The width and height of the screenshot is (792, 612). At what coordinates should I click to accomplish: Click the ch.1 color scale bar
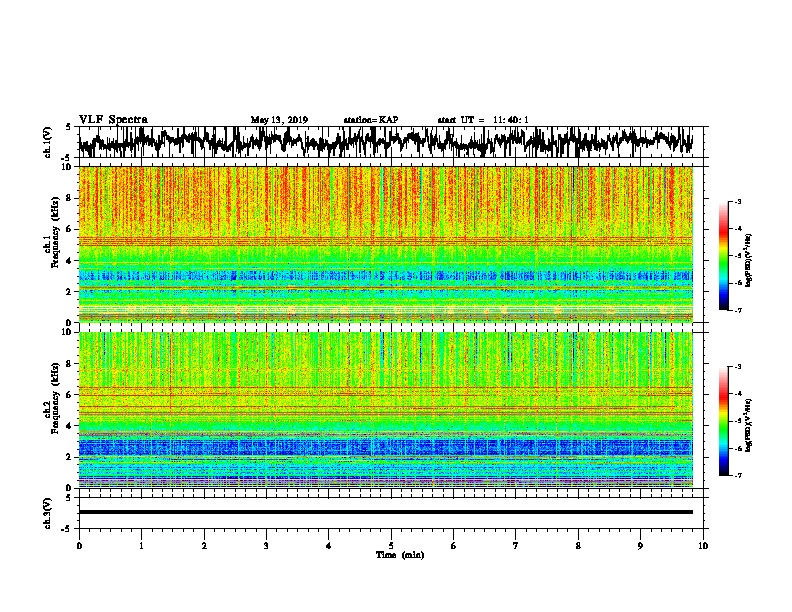point(724,256)
